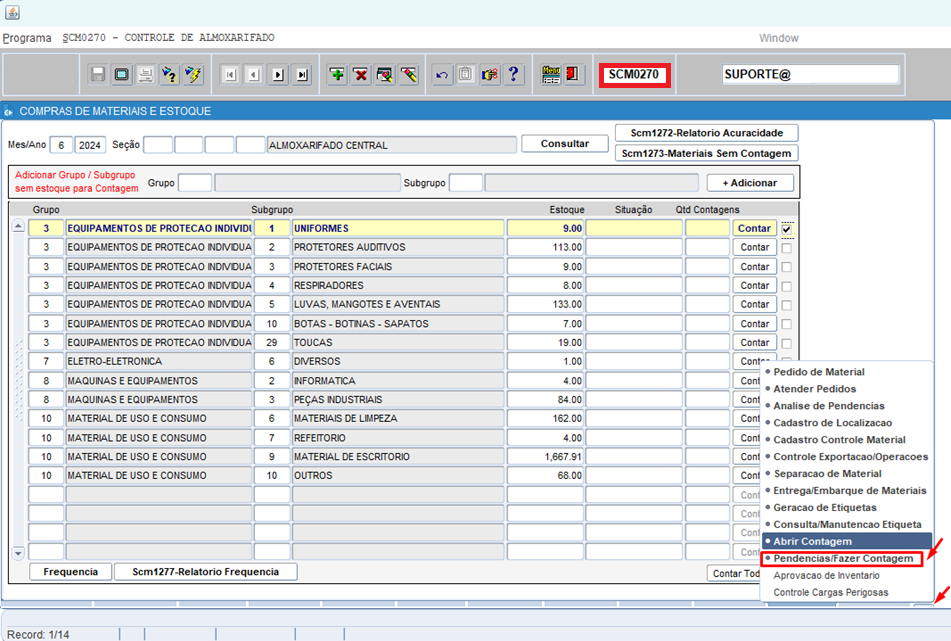Image resolution: width=951 pixels, height=641 pixels.
Task: Click the clear-record eraser window icon
Action: 385,75
